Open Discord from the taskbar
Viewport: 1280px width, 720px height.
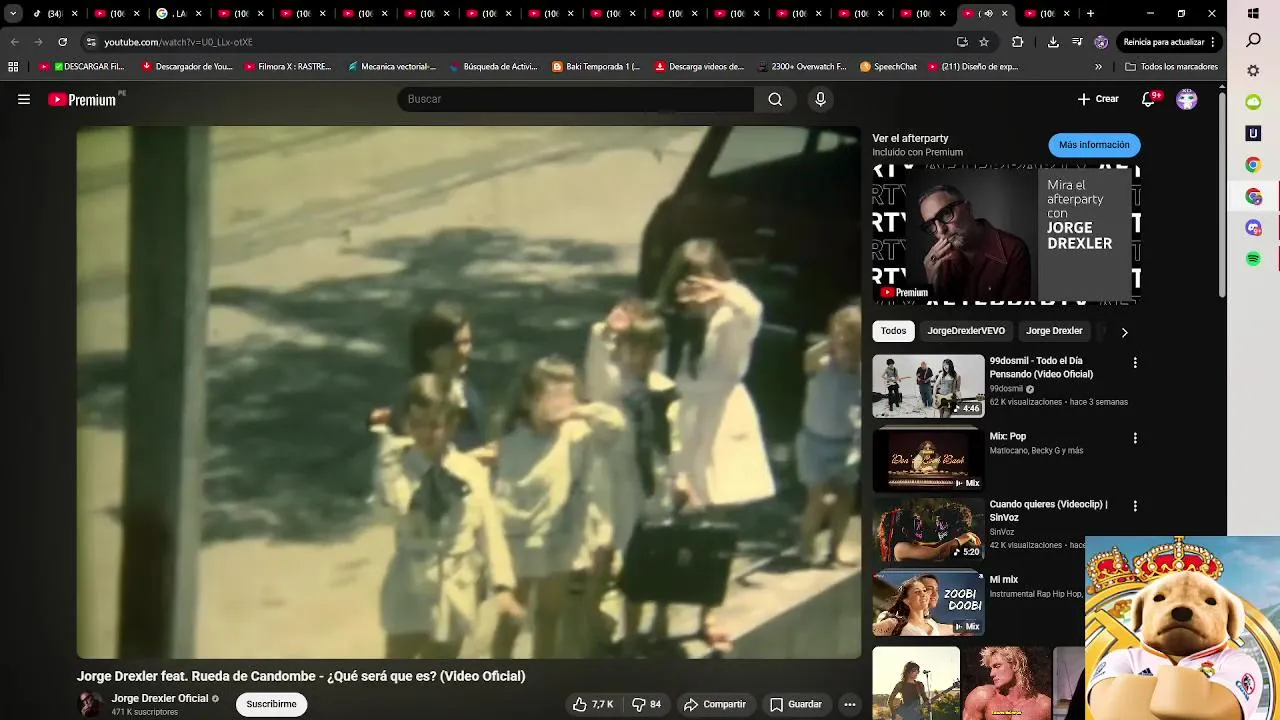1253,228
